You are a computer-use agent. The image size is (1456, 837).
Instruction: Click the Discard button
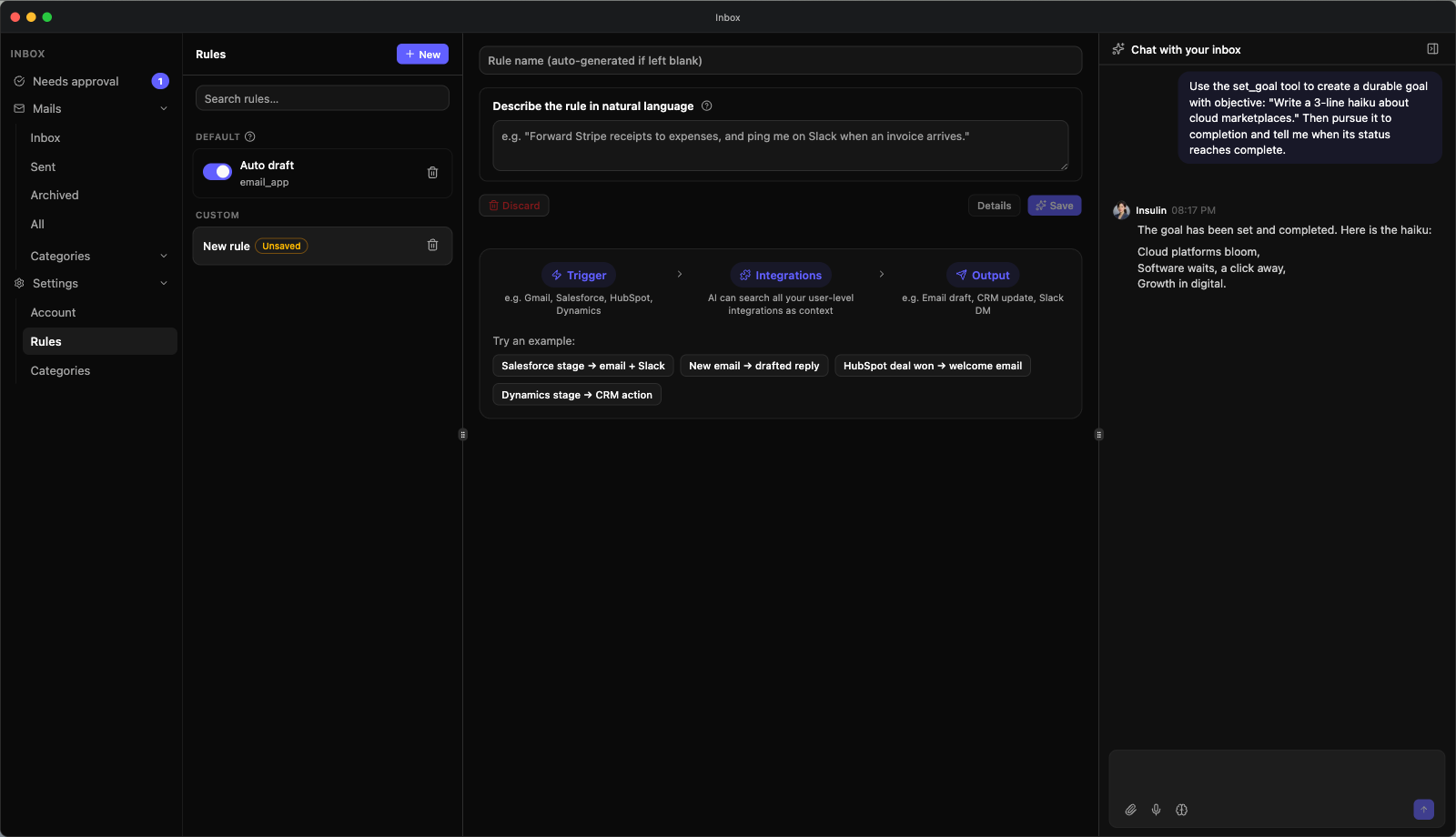tap(514, 206)
